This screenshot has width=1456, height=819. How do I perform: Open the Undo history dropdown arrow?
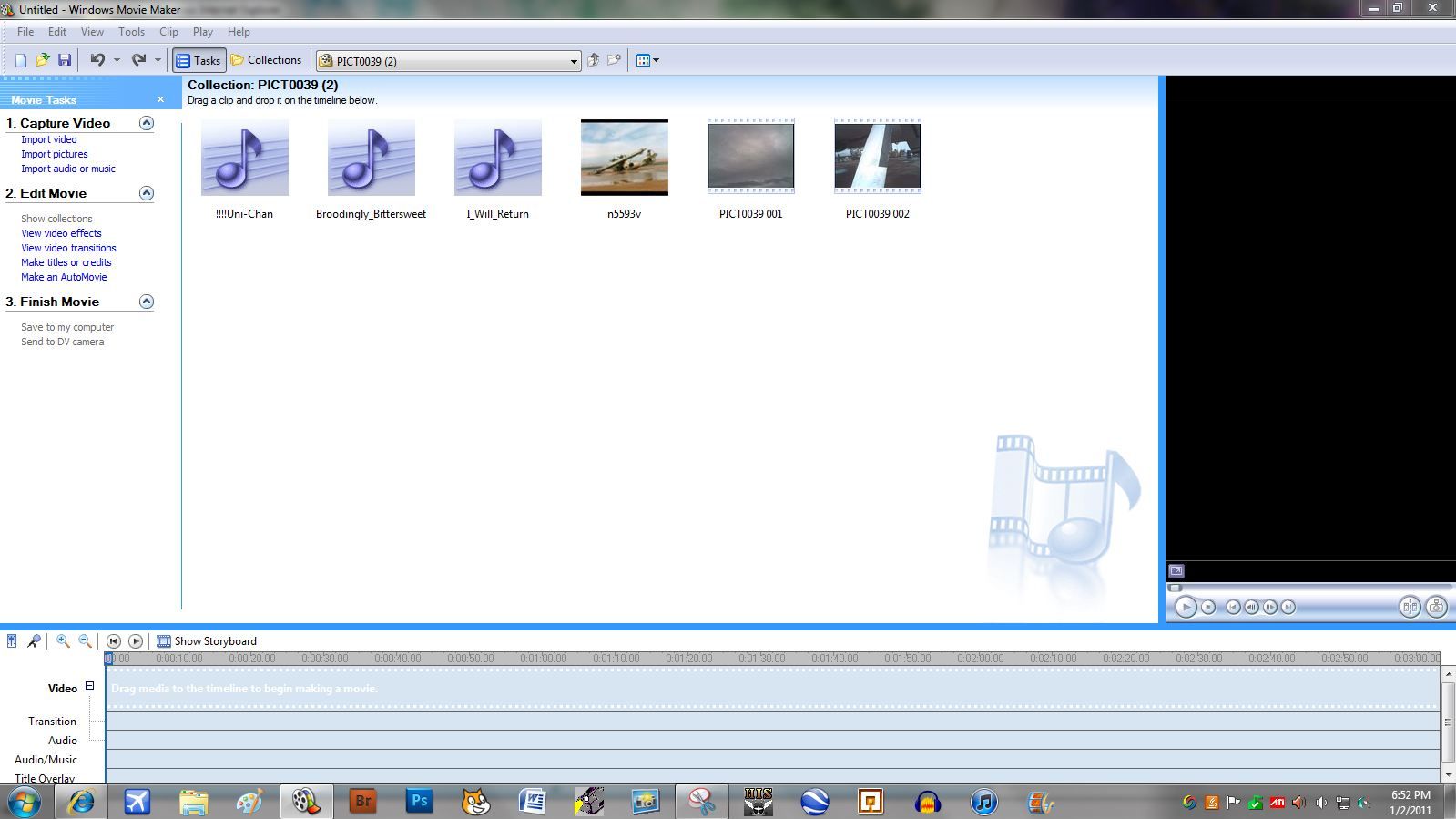coord(117,60)
